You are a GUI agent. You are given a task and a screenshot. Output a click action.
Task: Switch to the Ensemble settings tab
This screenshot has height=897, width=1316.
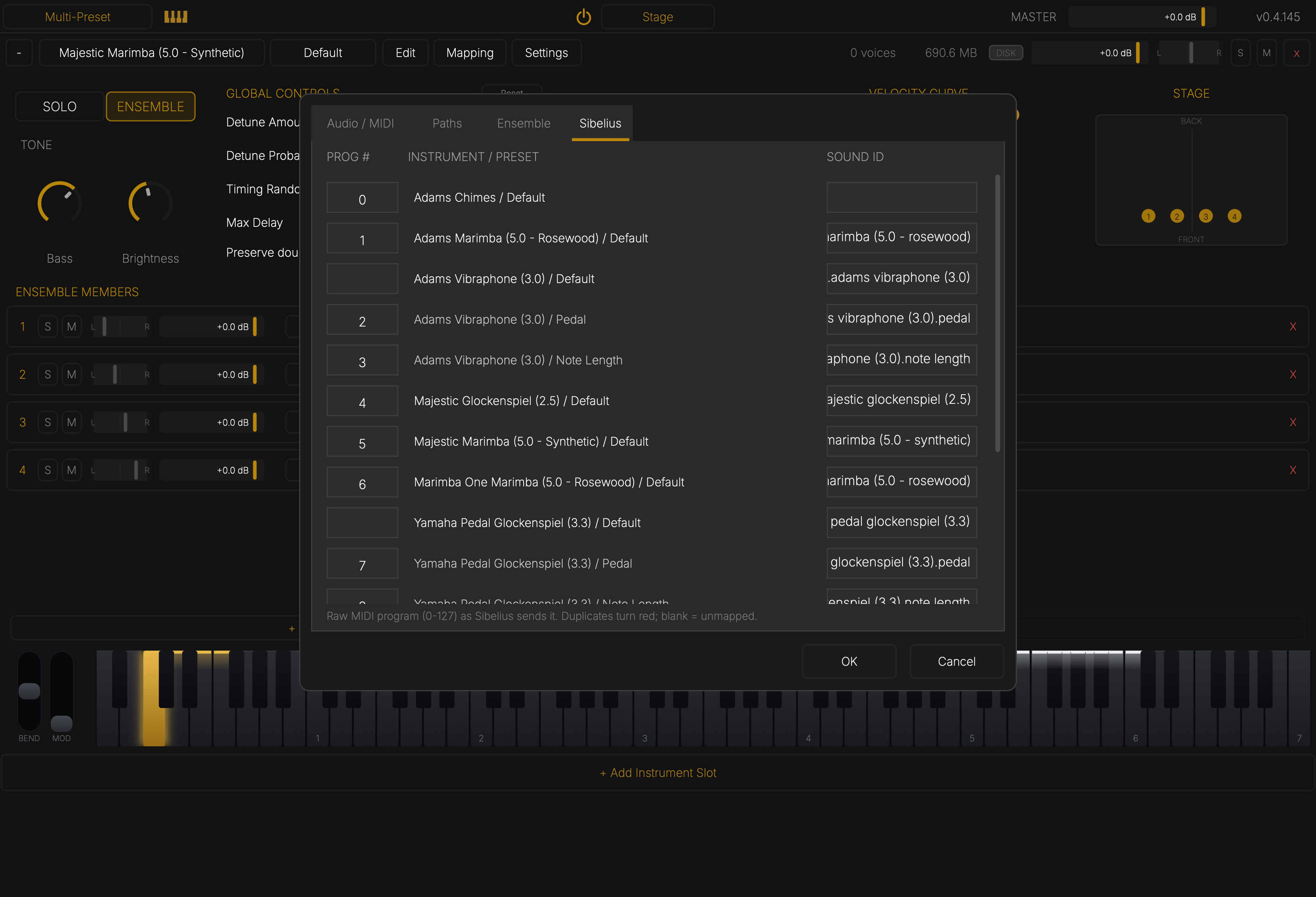[x=524, y=123]
